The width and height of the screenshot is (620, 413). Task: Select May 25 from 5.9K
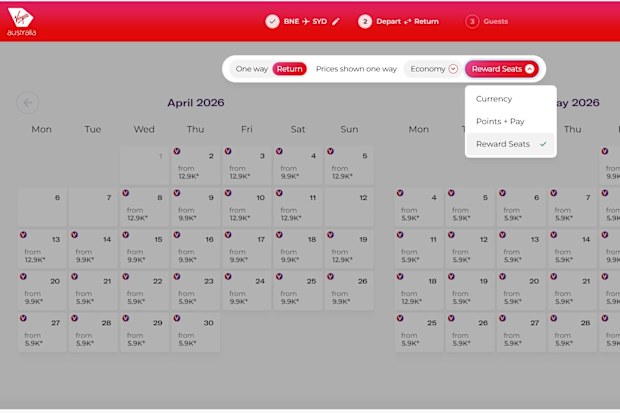point(419,332)
